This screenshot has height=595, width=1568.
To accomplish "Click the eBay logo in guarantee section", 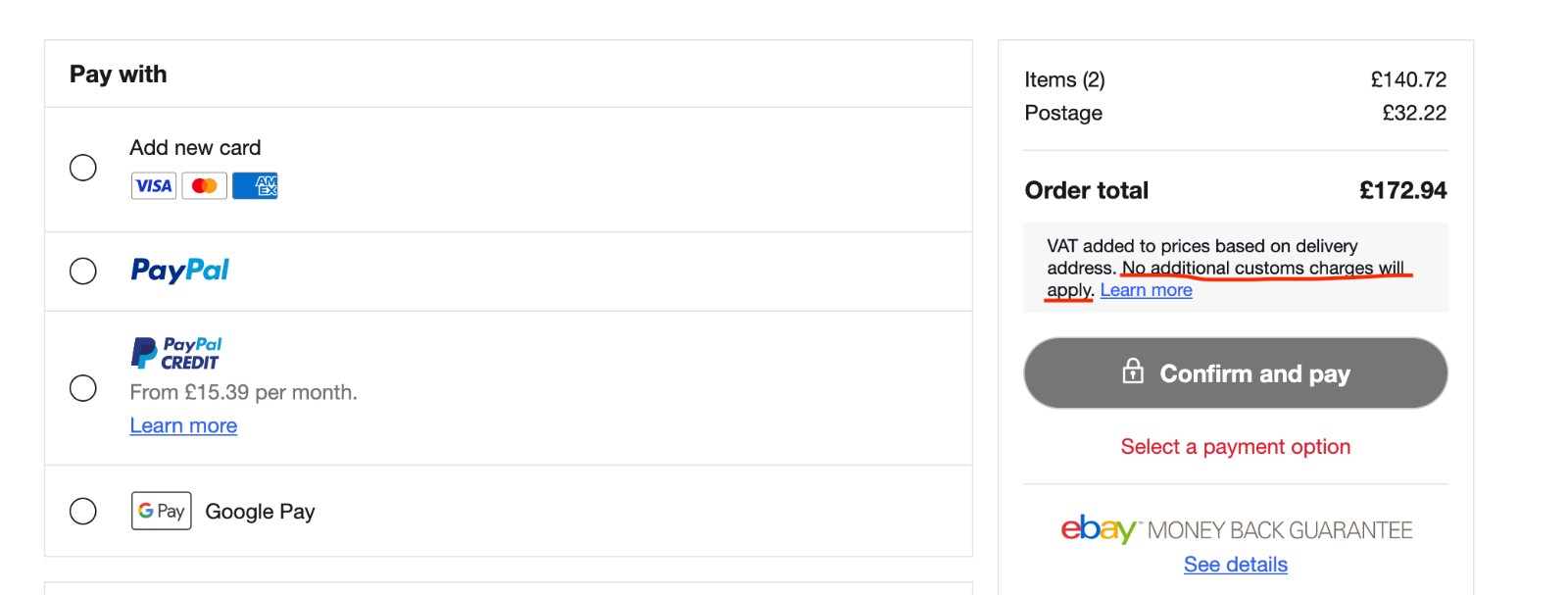I will tap(1099, 529).
